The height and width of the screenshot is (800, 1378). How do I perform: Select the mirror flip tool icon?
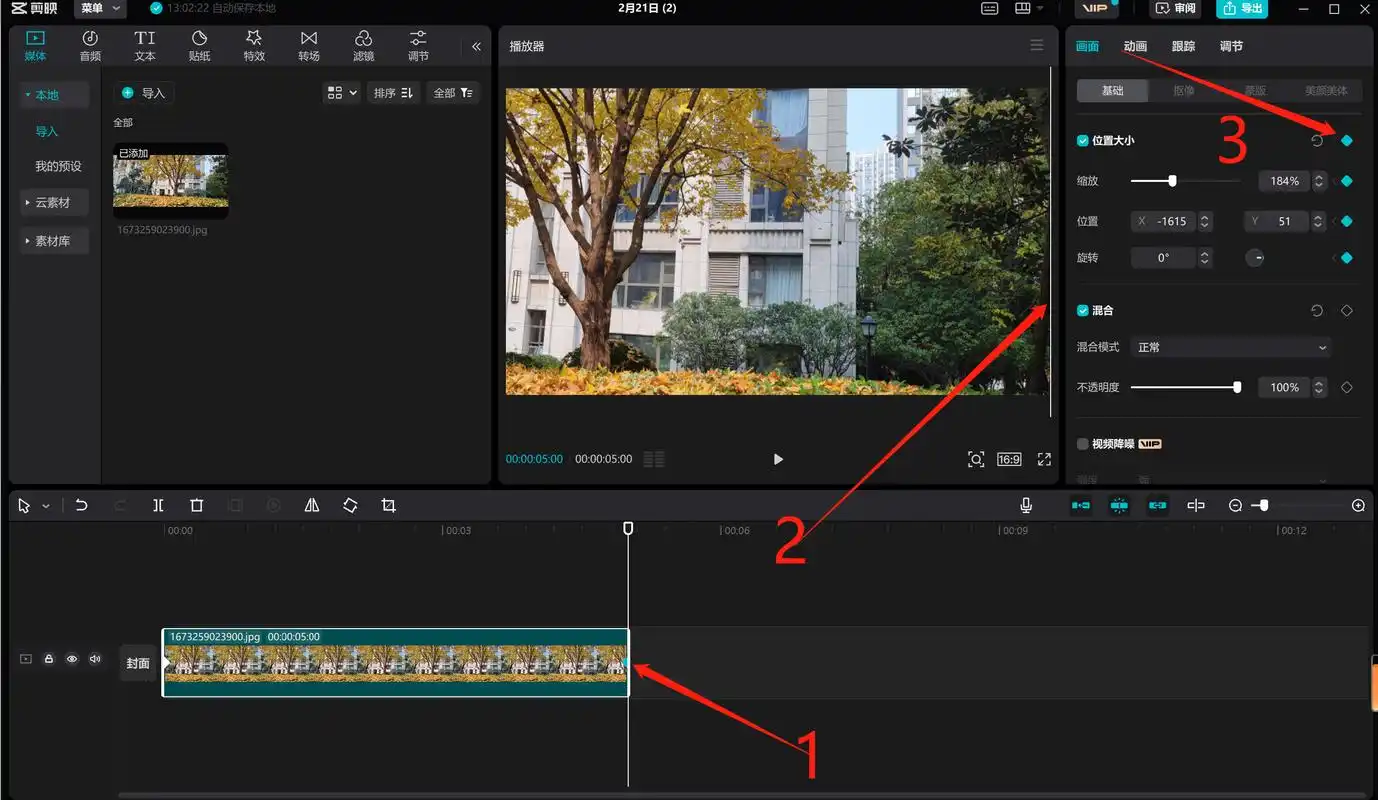tap(312, 506)
